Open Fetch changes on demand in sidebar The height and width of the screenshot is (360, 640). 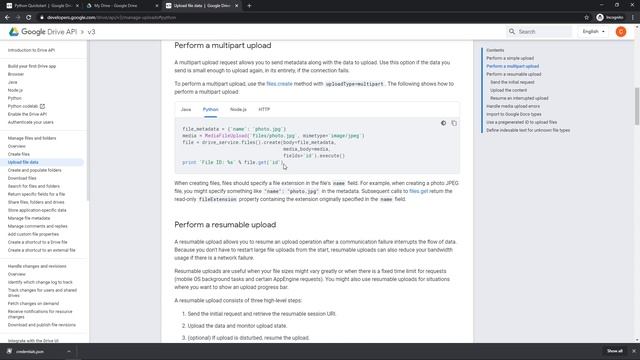(x=33, y=303)
